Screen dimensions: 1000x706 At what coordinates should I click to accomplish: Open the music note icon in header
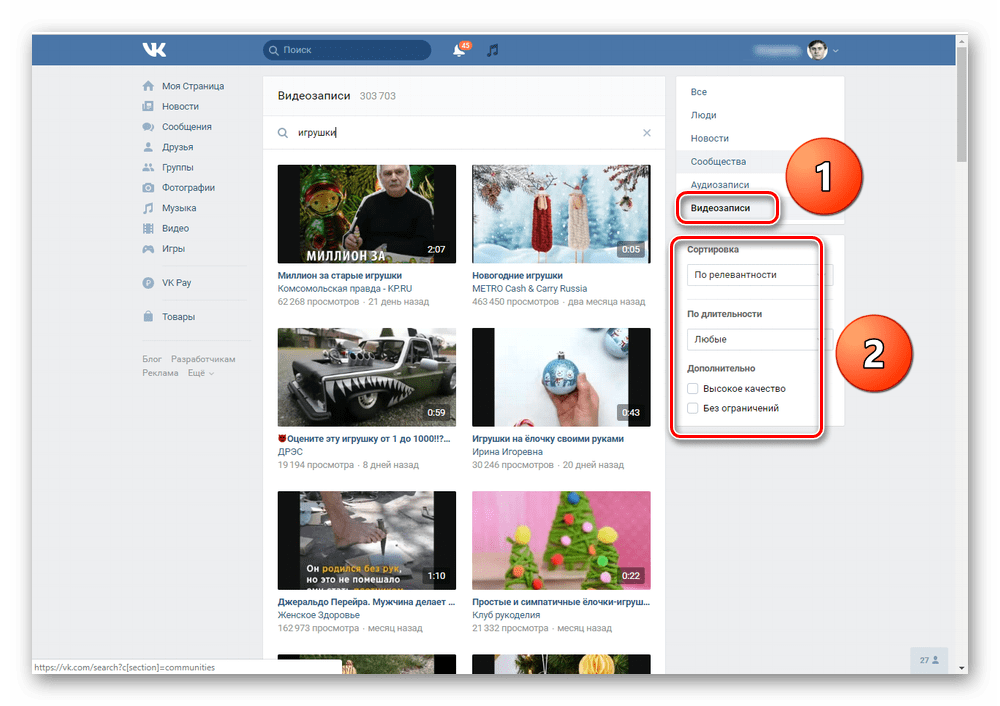(492, 50)
